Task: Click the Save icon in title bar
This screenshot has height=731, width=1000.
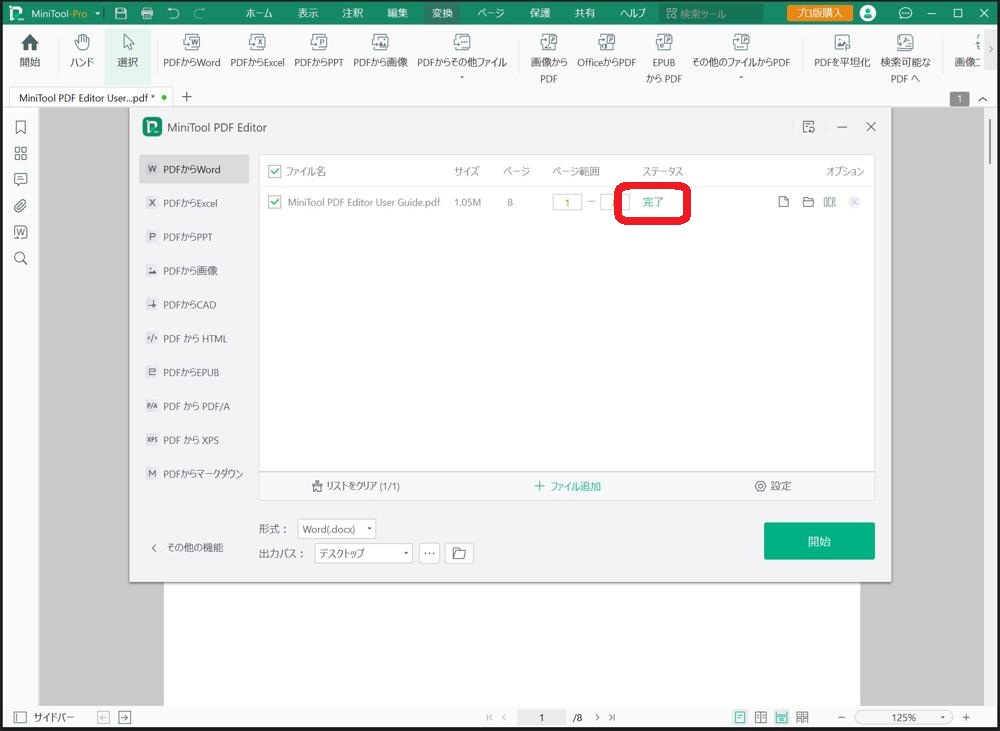Action: tap(121, 13)
